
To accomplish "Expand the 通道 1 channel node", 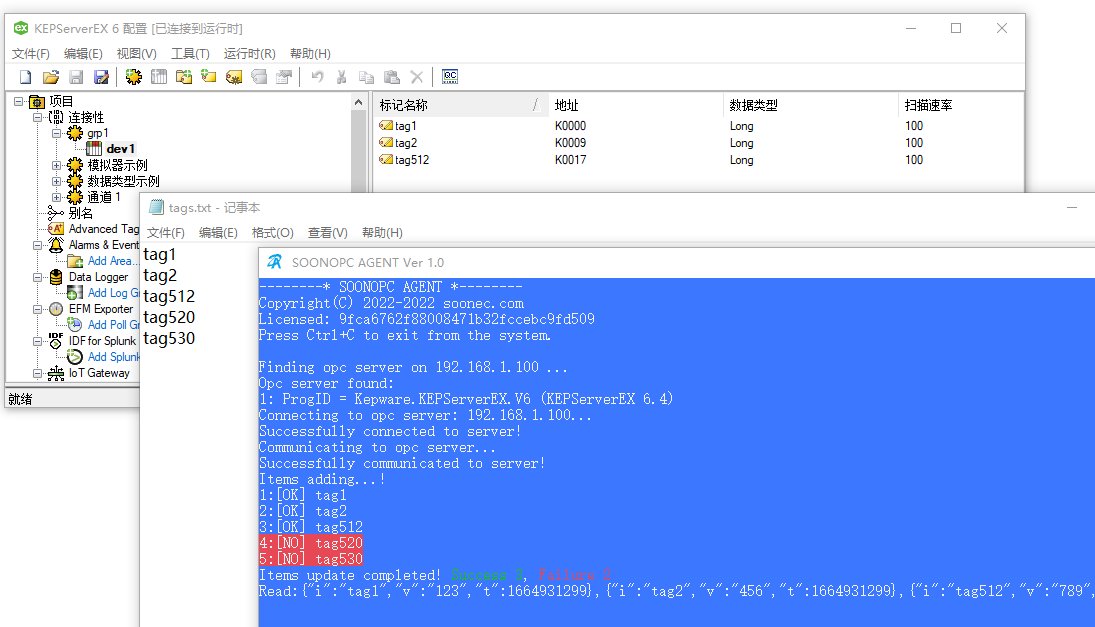I will (57, 197).
